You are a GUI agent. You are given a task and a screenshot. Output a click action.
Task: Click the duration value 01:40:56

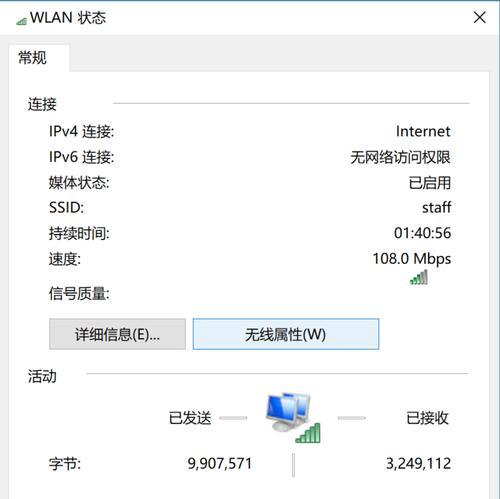tap(422, 233)
